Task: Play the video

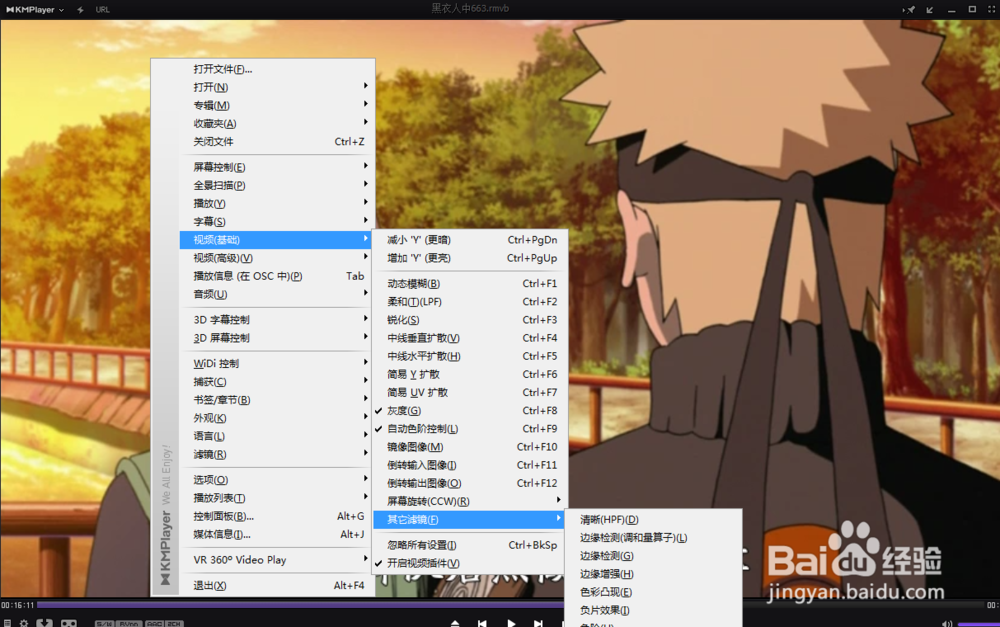Action: click(x=511, y=623)
